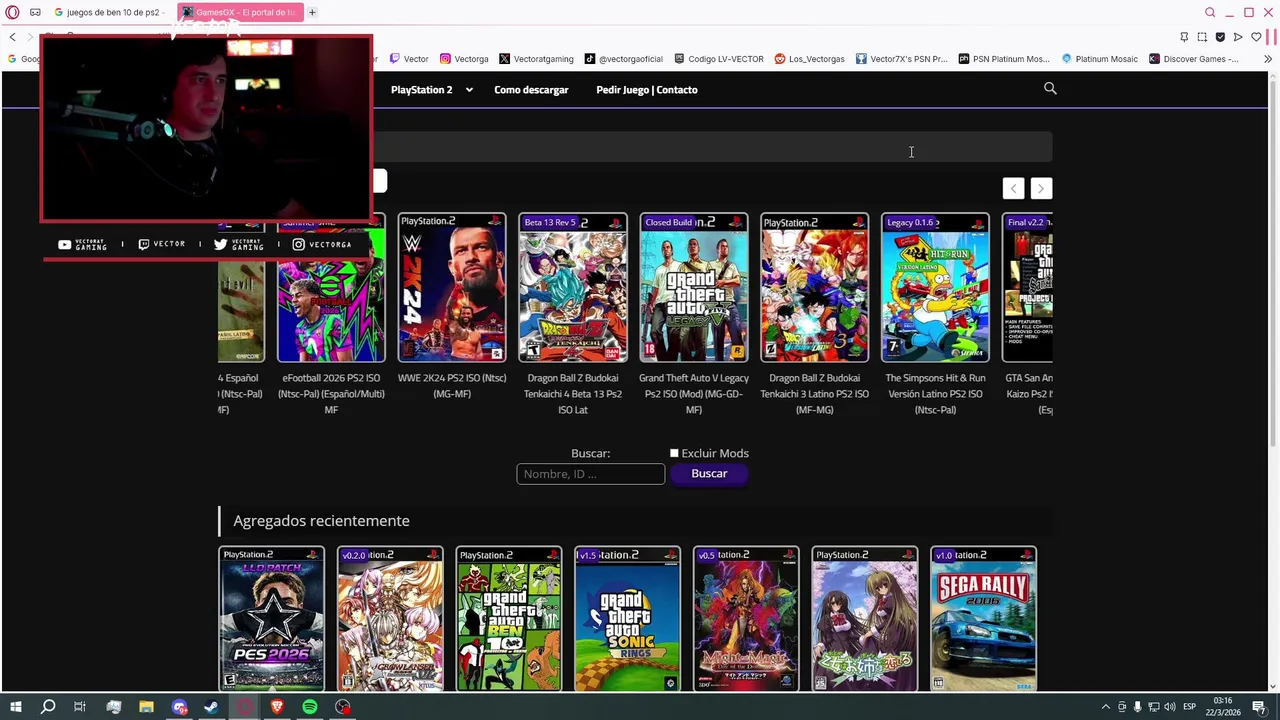Open WWE 2K24 cover thumbnail
1280x720 pixels.
(452, 287)
